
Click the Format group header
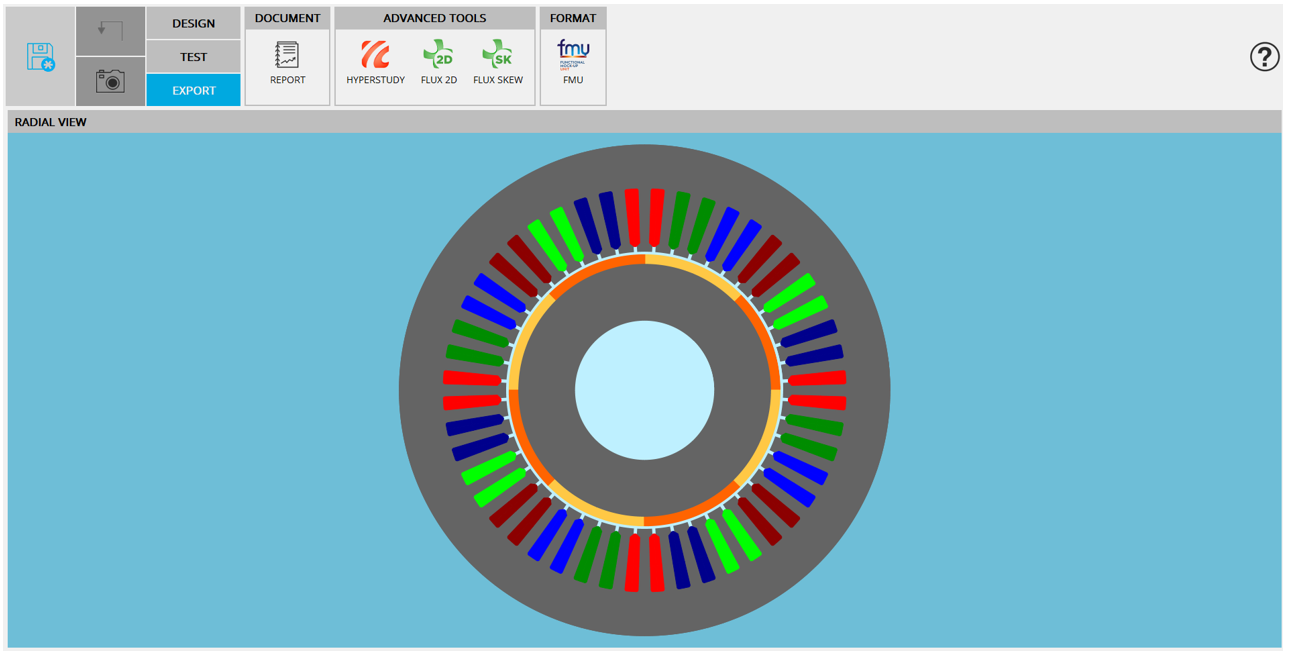point(573,18)
